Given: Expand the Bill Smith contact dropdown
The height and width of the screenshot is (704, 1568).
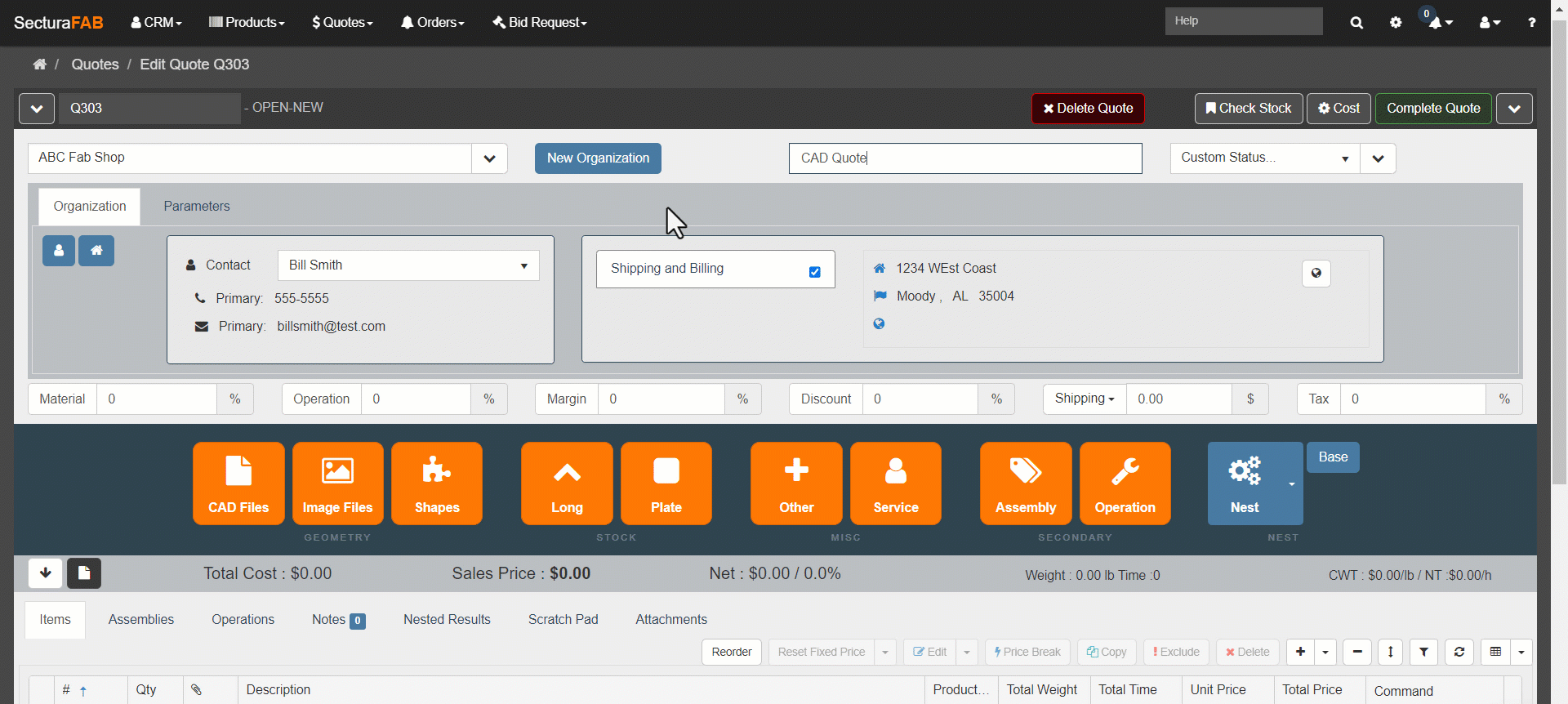Looking at the screenshot, I should 523,265.
